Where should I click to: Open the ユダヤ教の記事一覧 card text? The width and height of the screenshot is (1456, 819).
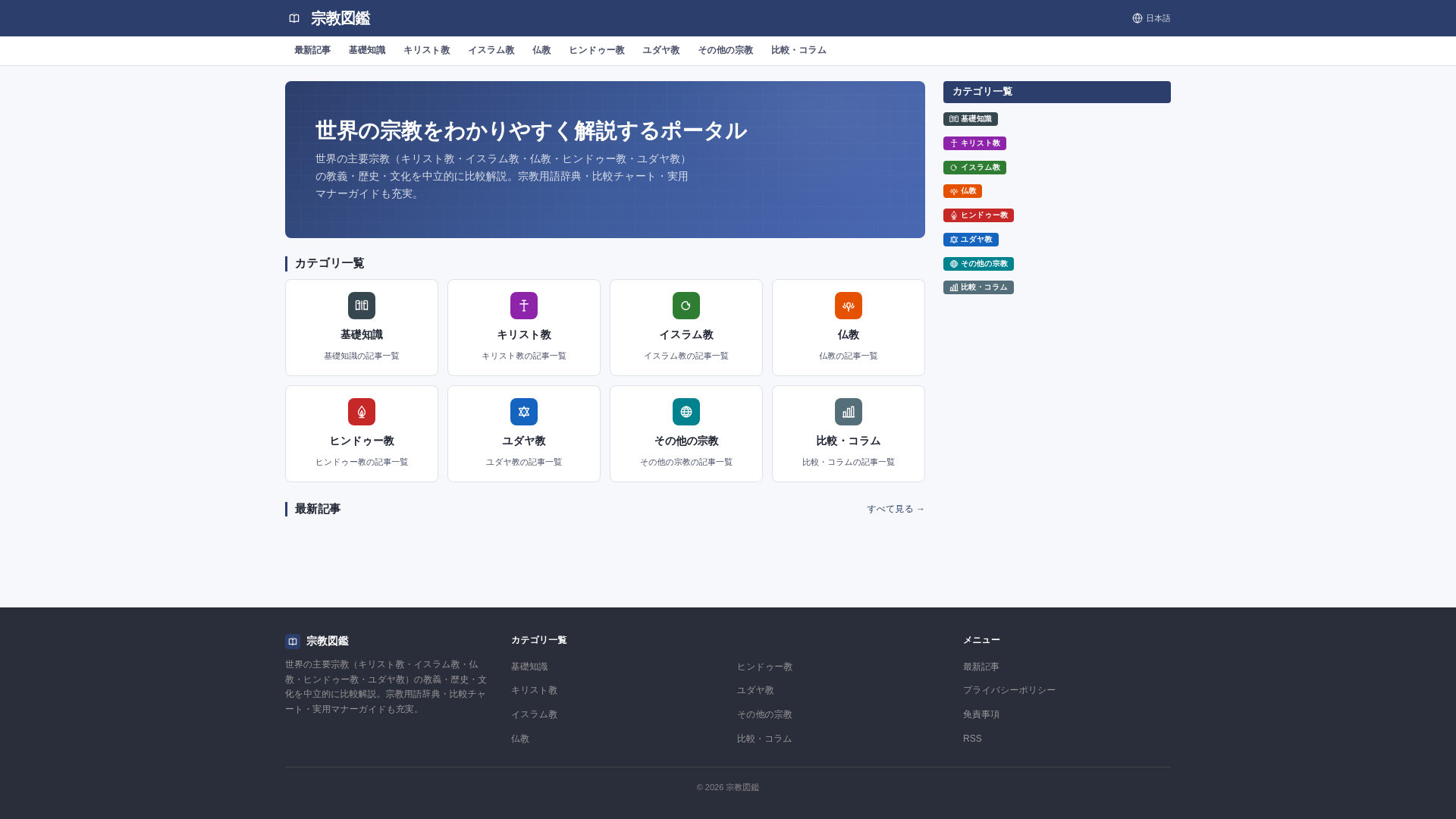[x=524, y=462]
